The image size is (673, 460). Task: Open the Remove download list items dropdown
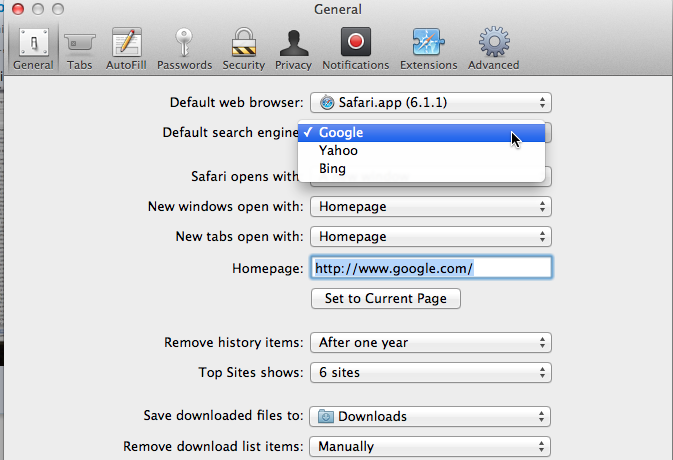430,447
